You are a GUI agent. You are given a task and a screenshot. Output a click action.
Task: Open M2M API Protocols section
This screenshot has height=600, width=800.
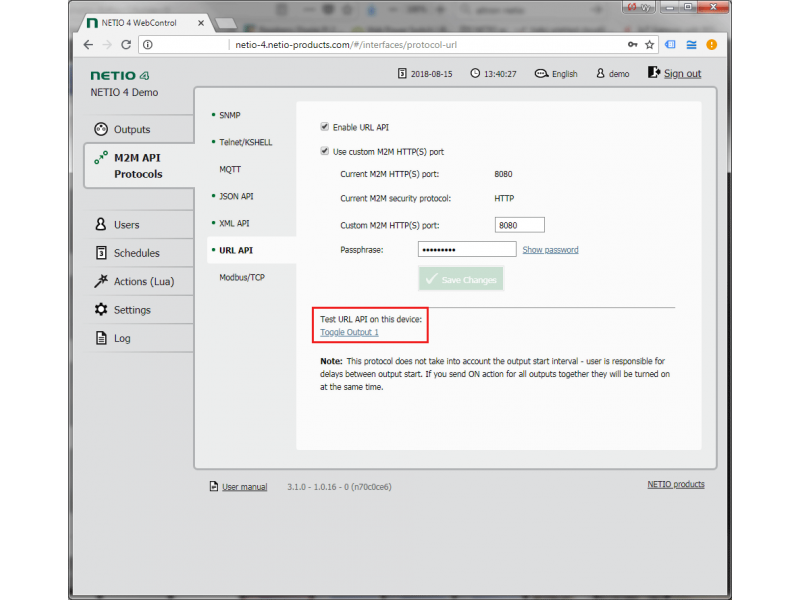(x=139, y=166)
